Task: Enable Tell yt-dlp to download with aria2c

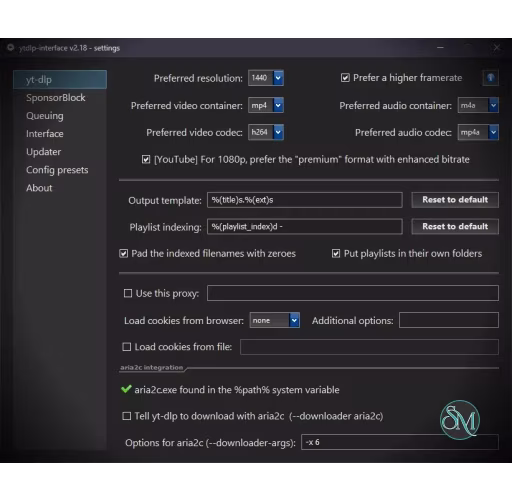Action: coord(127,416)
